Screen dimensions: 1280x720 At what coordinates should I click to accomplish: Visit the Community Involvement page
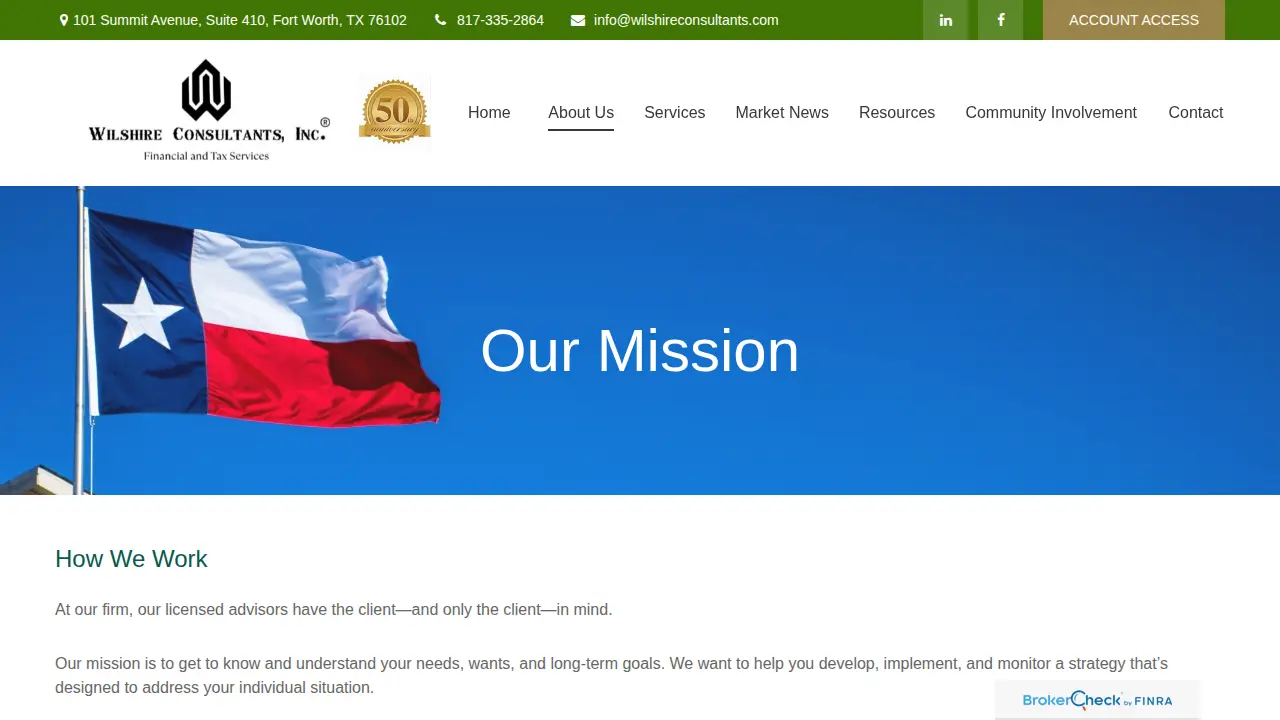point(1051,113)
